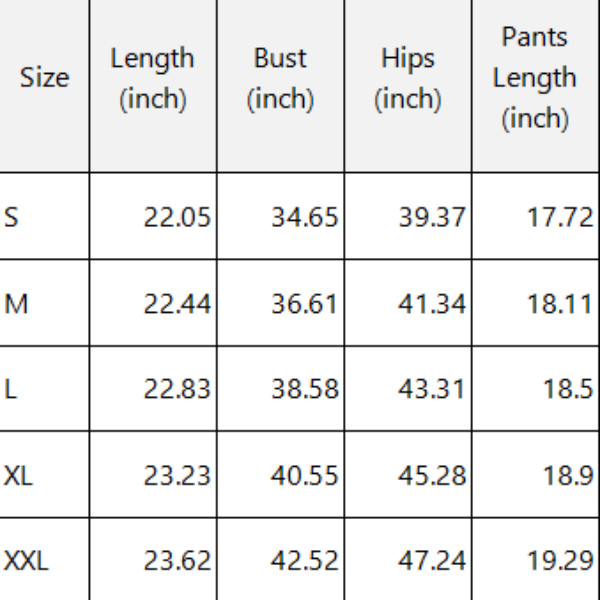Click the bust value 36.61
This screenshot has width=600, height=600.
tap(280, 303)
